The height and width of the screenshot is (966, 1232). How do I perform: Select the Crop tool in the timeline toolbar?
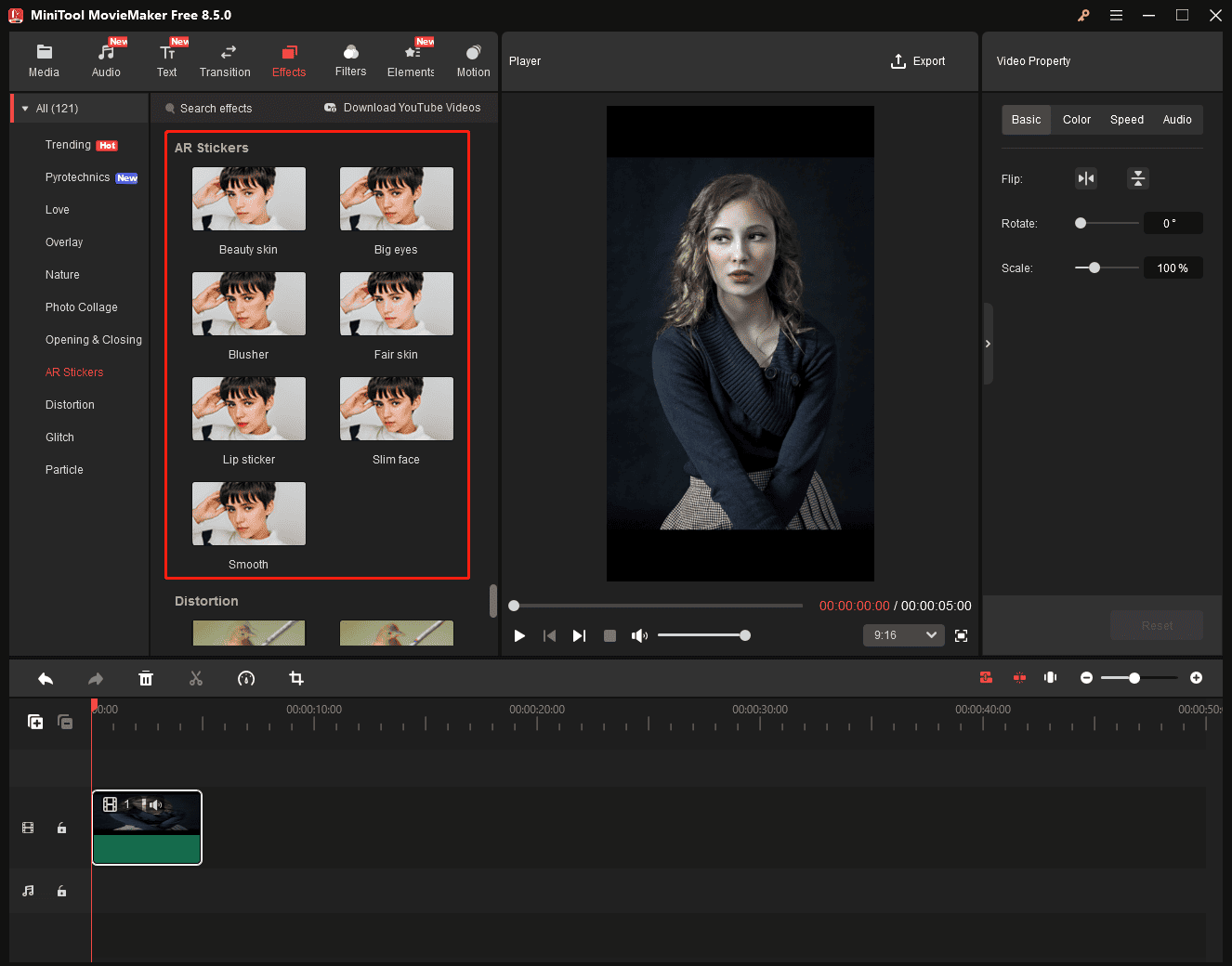(x=295, y=678)
